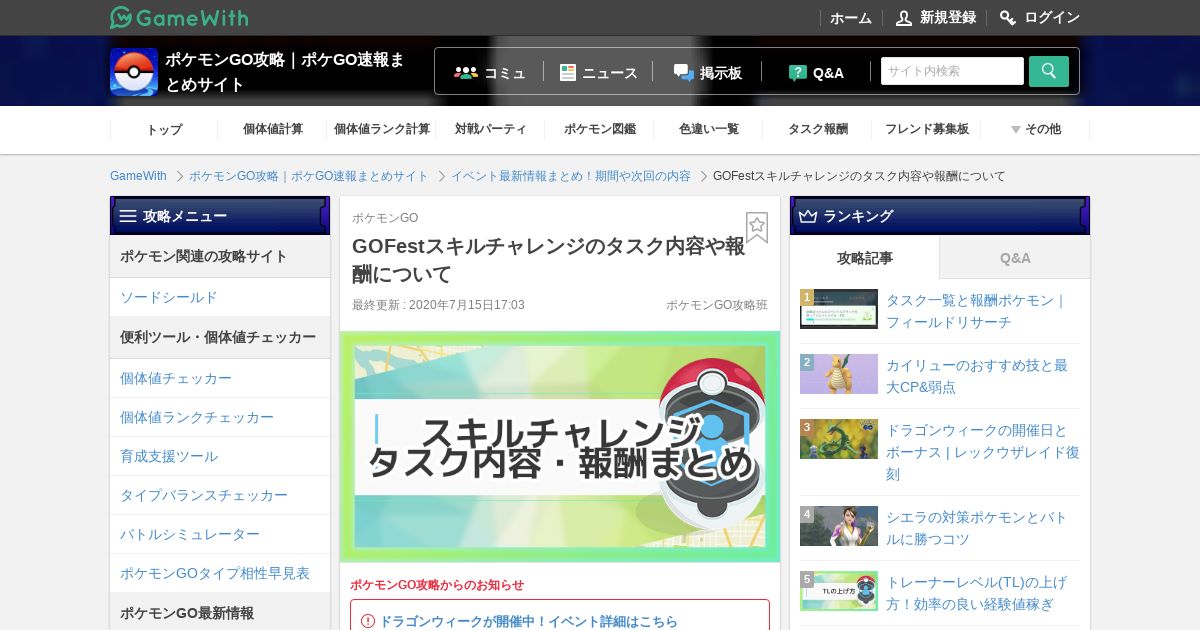
Task: Open the 育成支援ツール sidebar link
Action: click(219, 456)
